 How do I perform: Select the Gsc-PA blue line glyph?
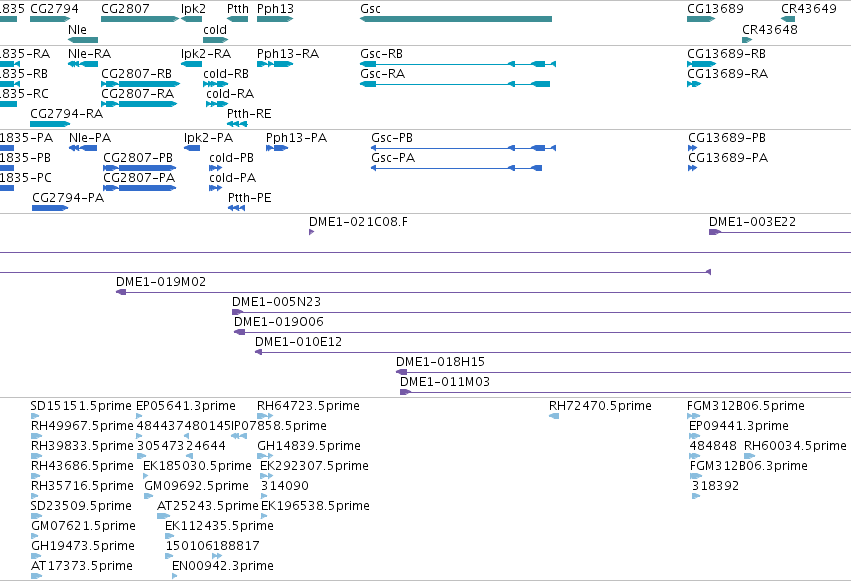(x=456, y=168)
